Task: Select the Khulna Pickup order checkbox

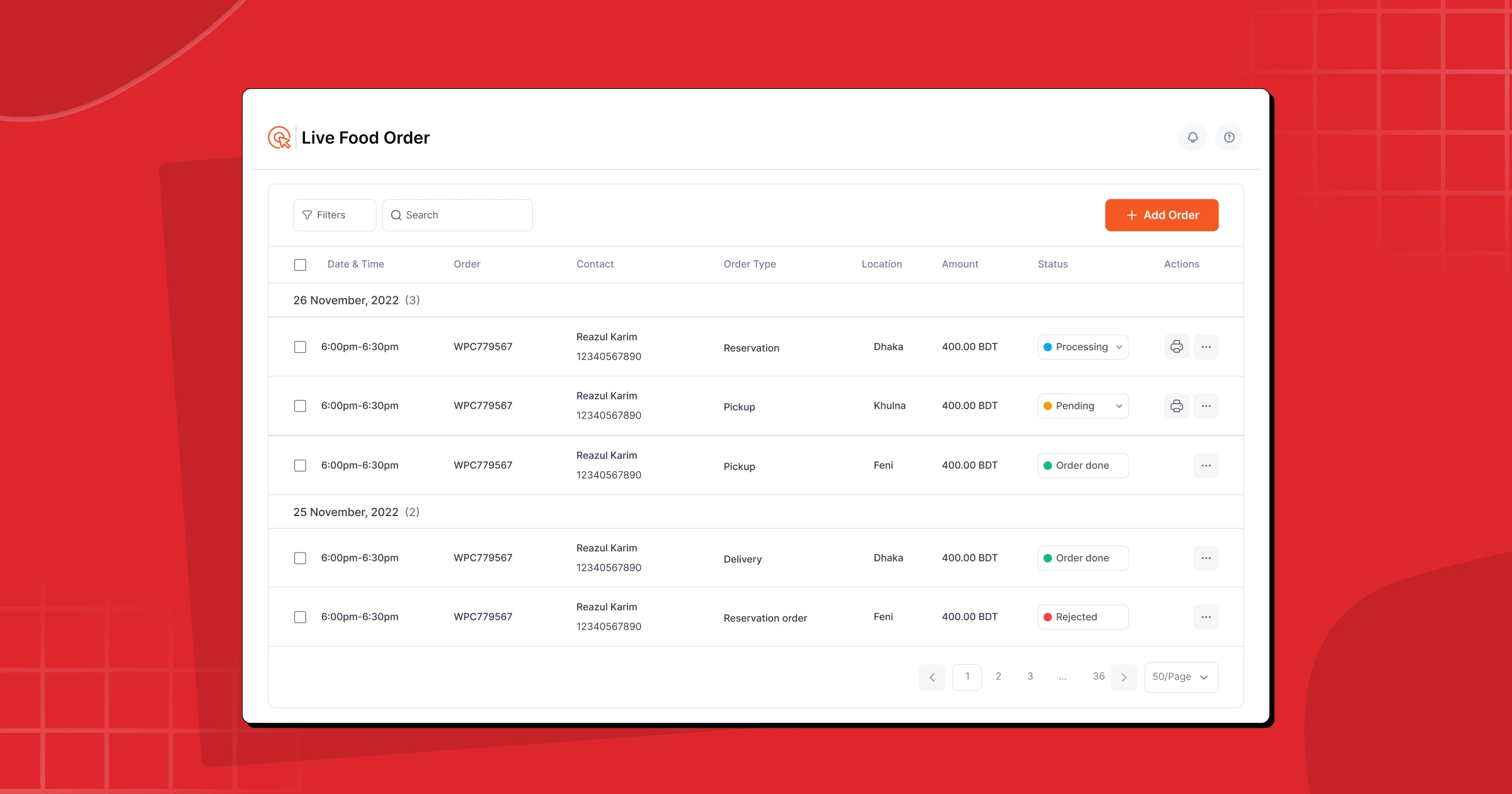Action: point(300,406)
